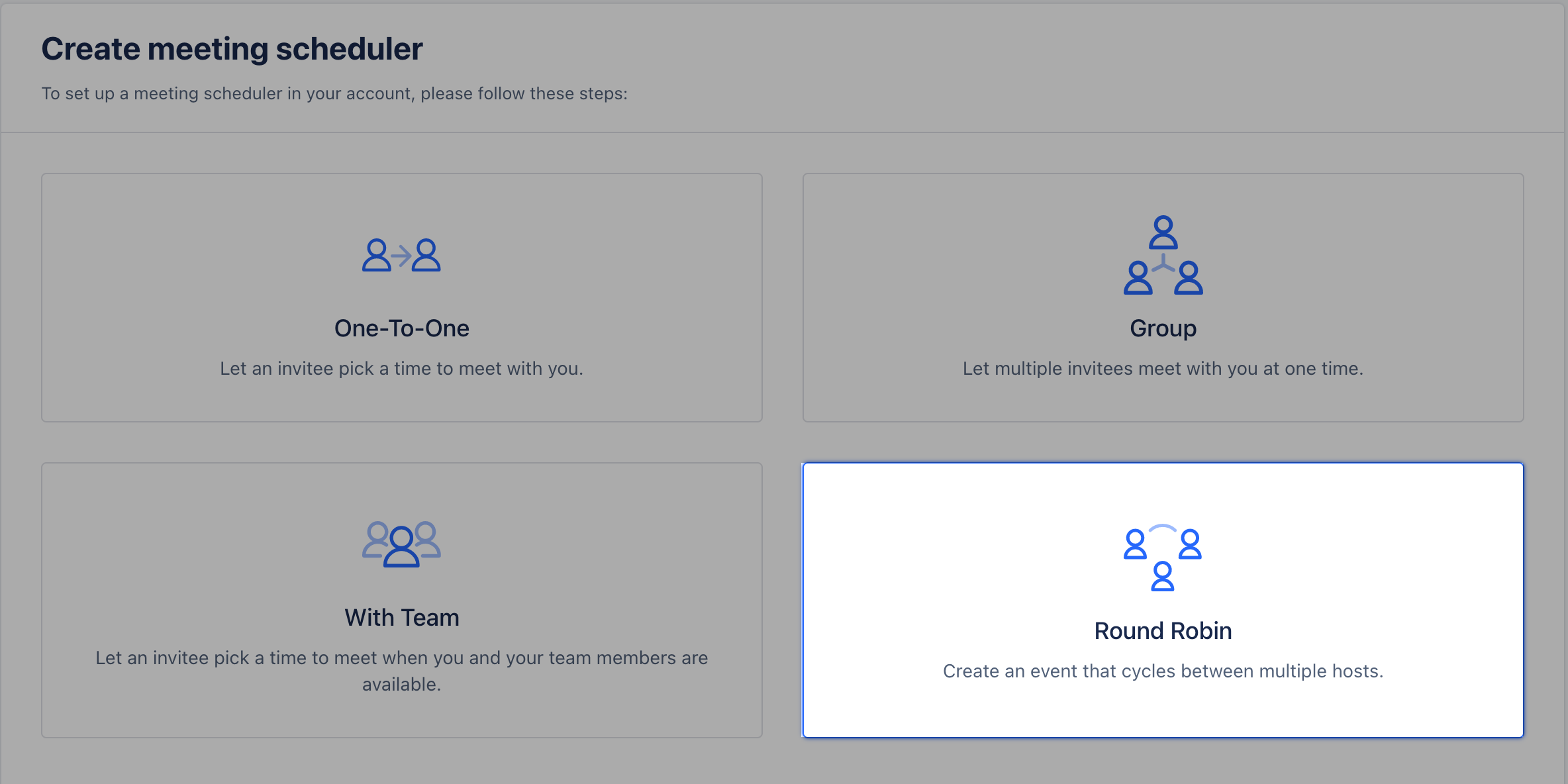This screenshot has width=1568, height=784.
Task: Click the Round Robin cycling hosts icon
Action: [1163, 558]
